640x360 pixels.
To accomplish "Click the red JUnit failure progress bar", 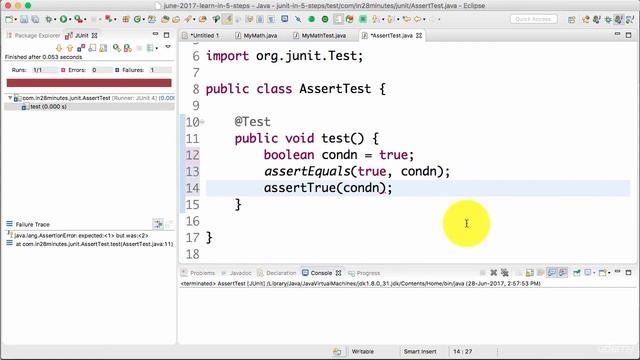I will [x=89, y=83].
